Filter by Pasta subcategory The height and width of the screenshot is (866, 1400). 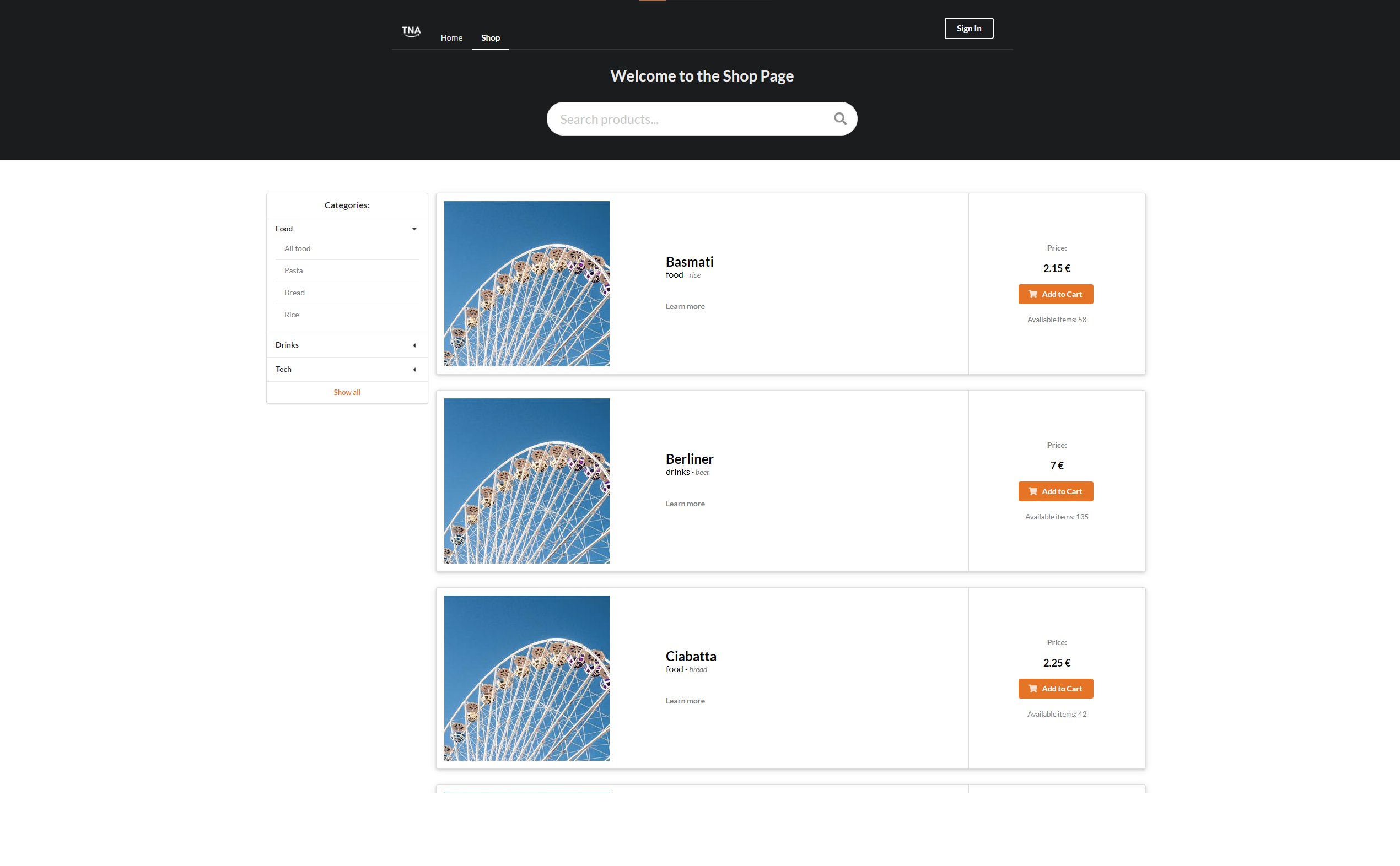click(293, 270)
